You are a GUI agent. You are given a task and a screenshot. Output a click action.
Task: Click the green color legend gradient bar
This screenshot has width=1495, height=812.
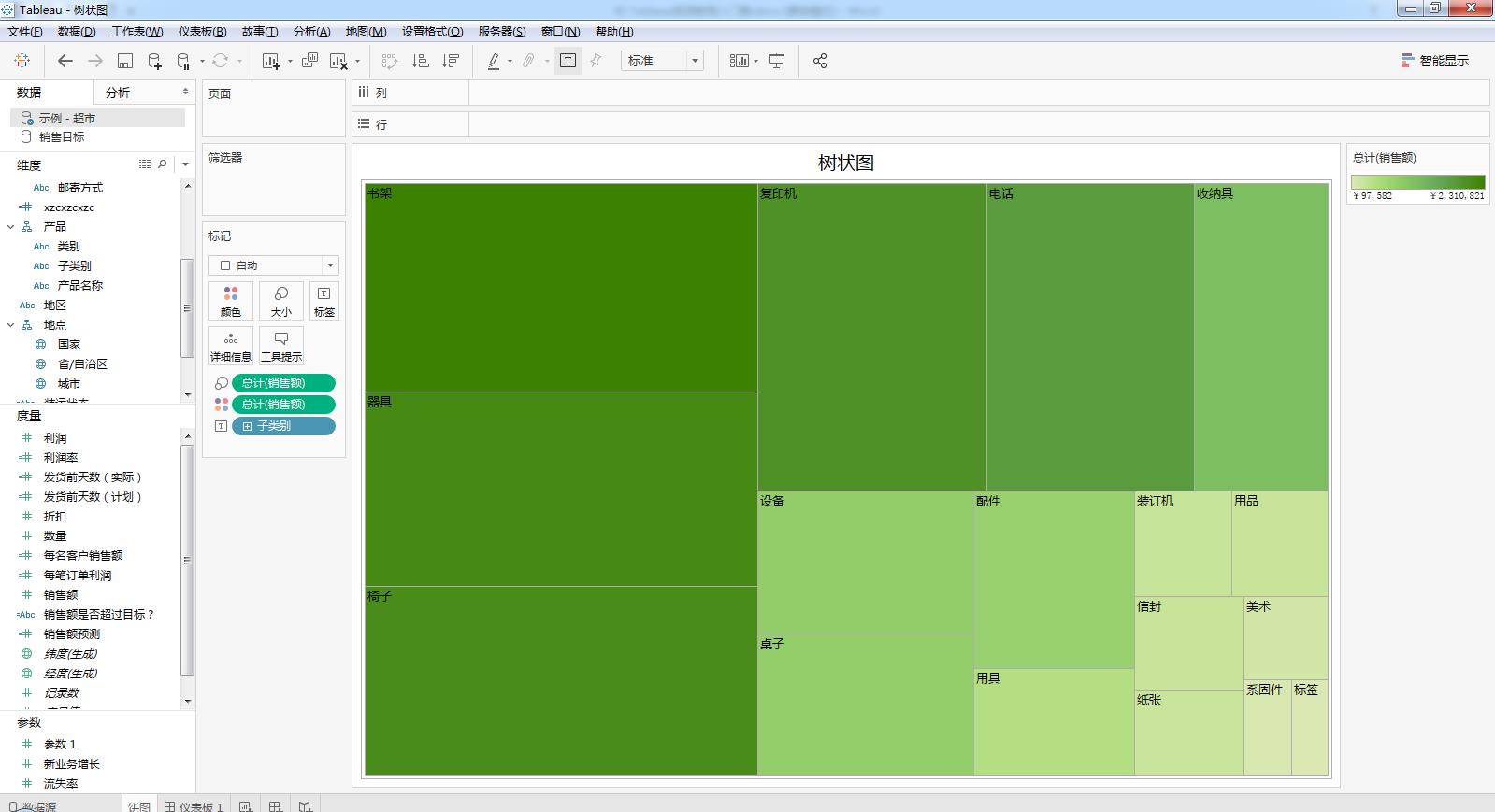click(1417, 182)
